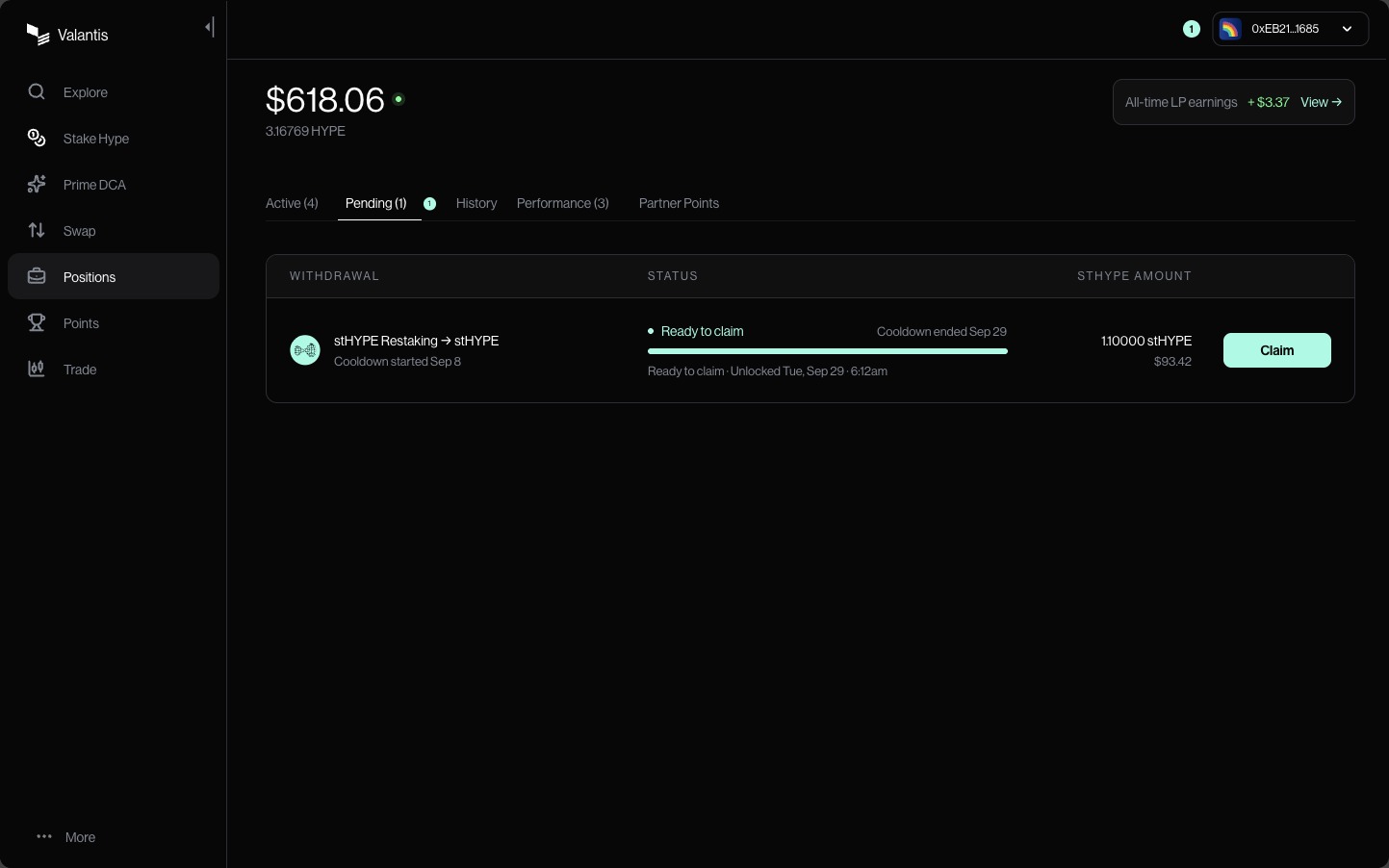Click the Cooldown ended Sep 29 text
Screen dimensions: 1389x868
pyautogui.click(x=941, y=331)
